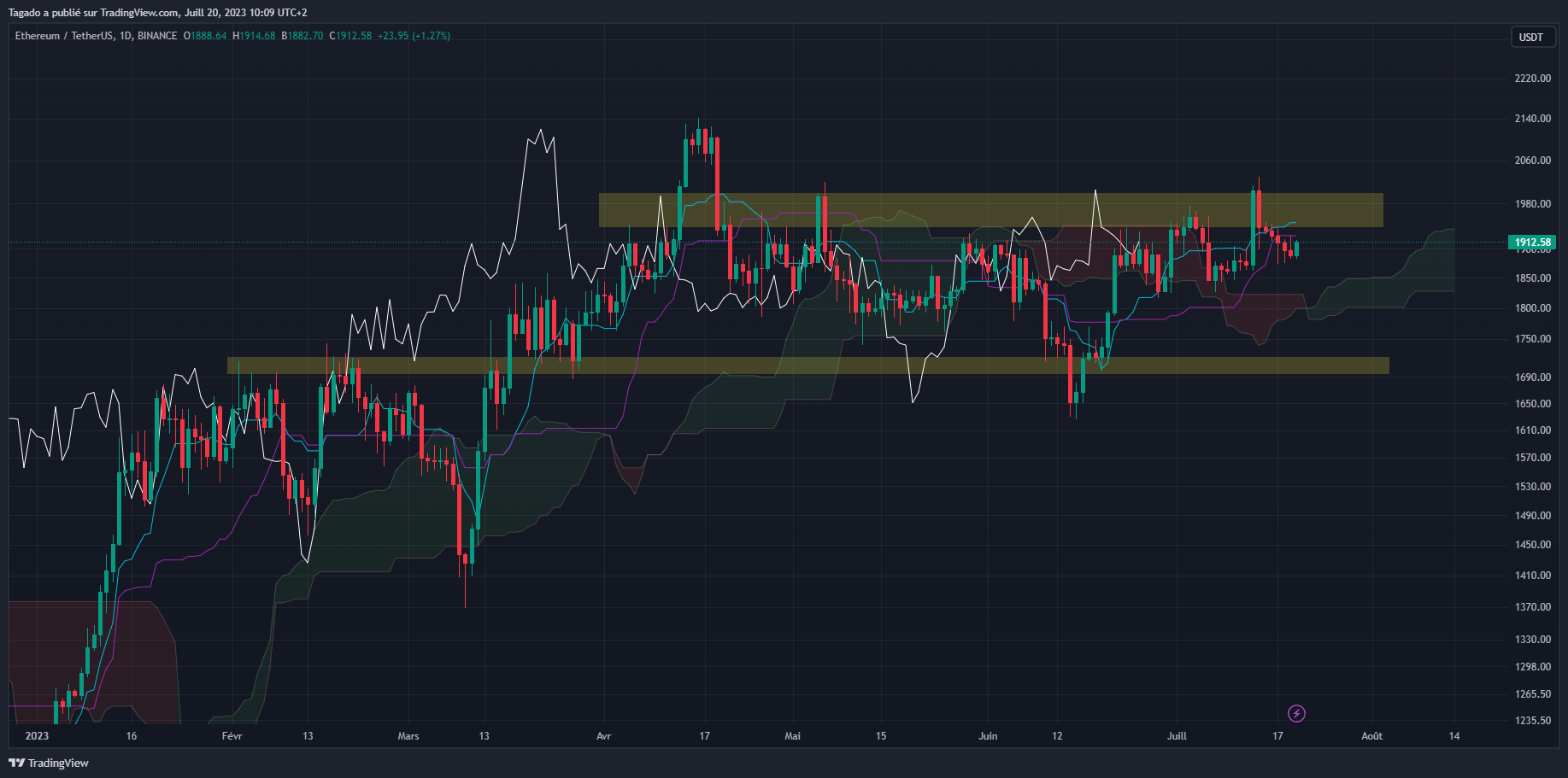Select Juill on the time axis
The width and height of the screenshot is (1568, 778).
pyautogui.click(x=1177, y=735)
